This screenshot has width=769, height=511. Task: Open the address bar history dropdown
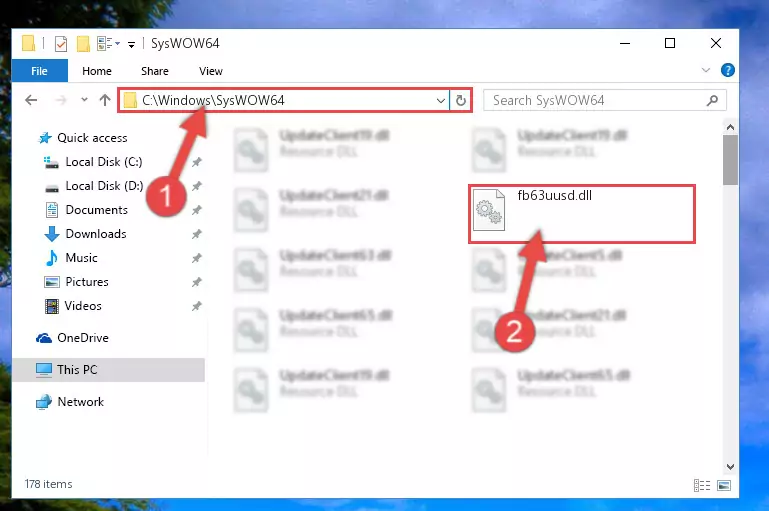tap(440, 101)
